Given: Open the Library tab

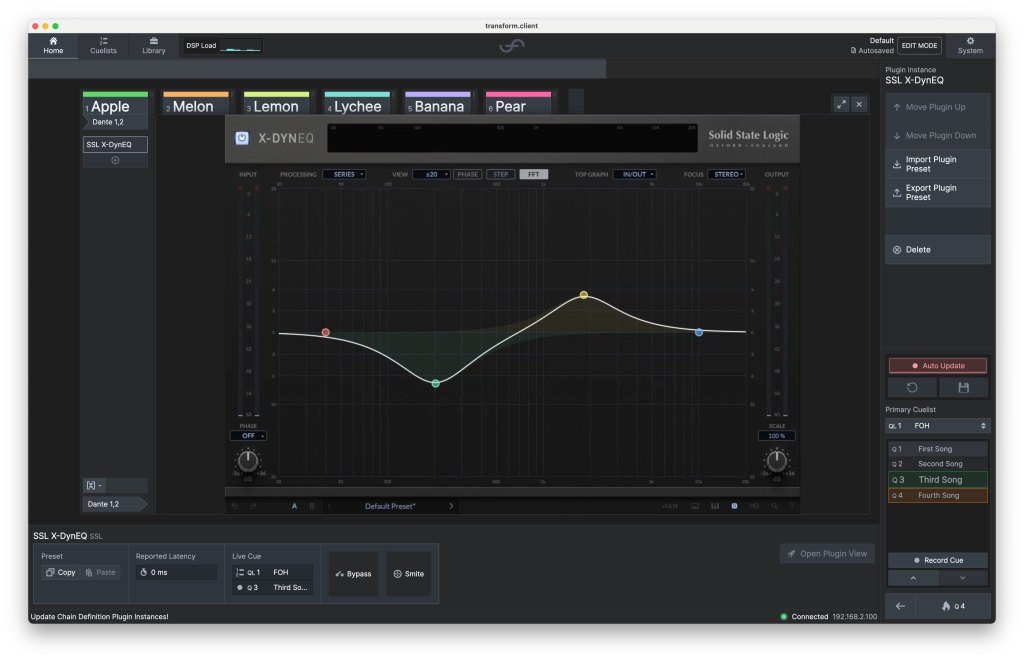Looking at the screenshot, I should click(x=153, y=46).
